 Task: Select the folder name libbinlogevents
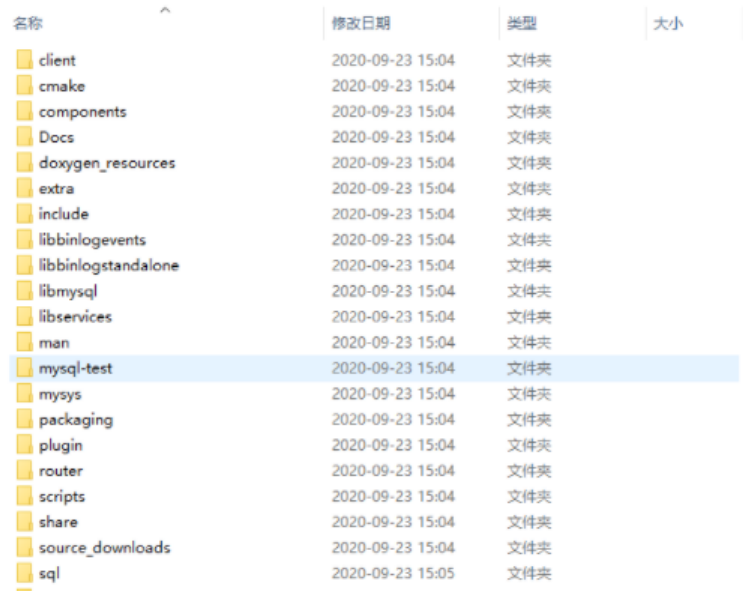92,240
